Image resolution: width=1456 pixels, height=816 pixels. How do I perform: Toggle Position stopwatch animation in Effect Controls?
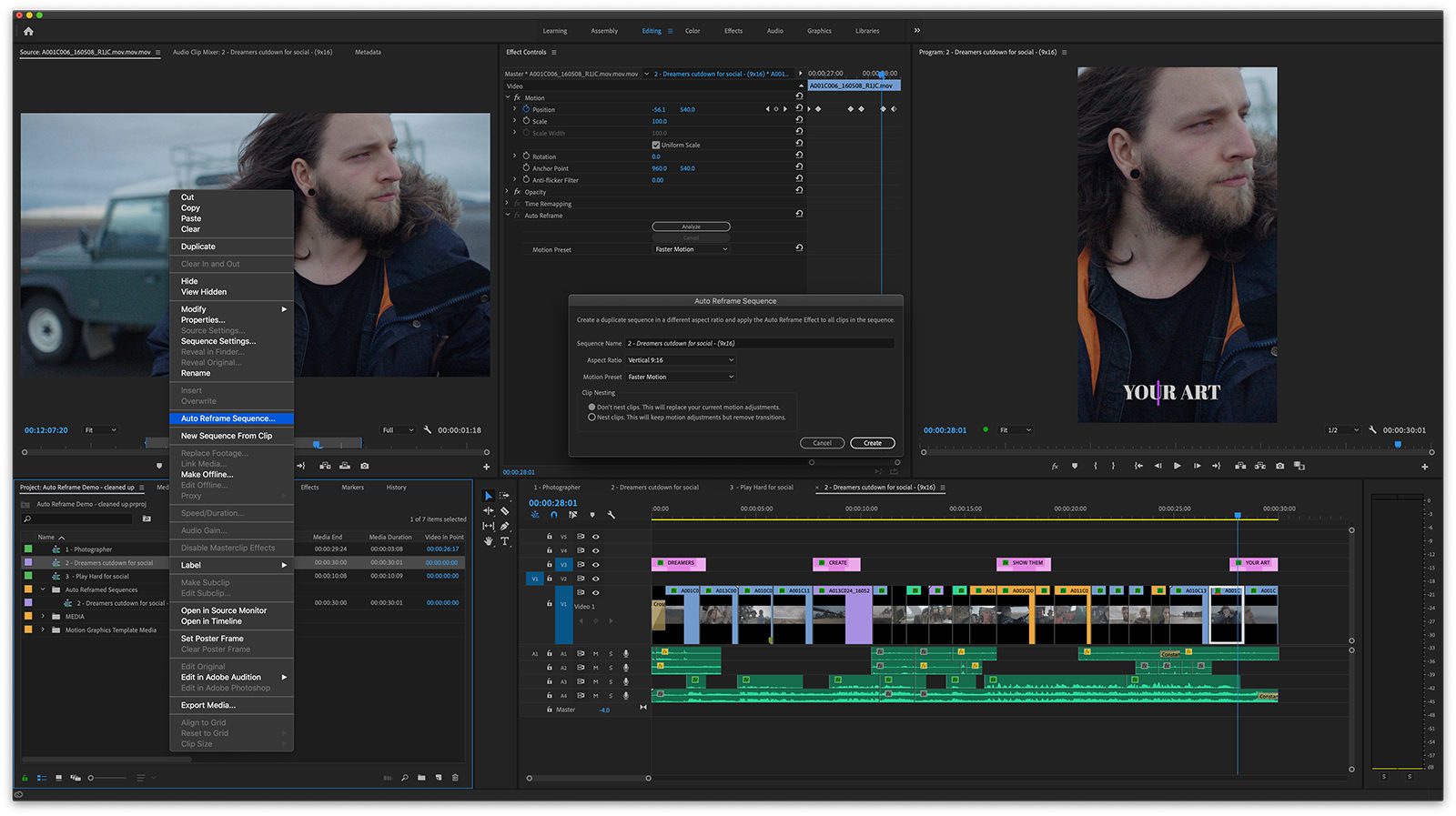point(526,109)
